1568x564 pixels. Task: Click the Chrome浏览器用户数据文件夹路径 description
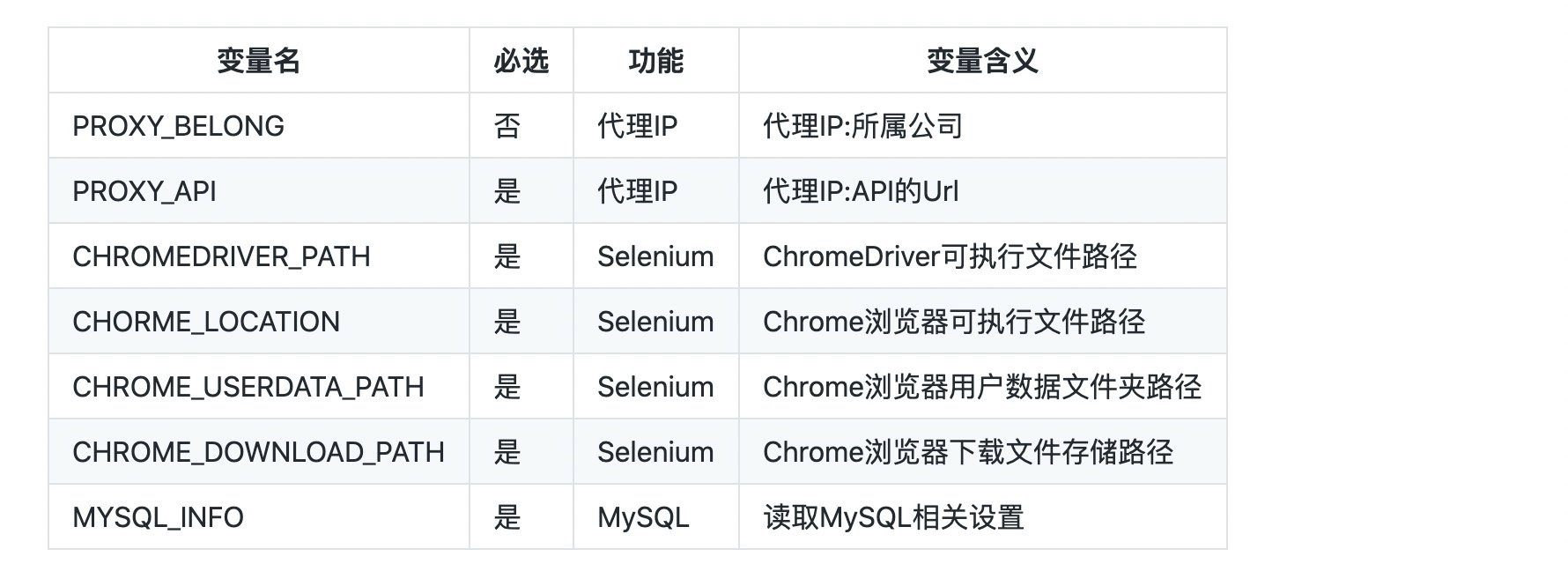(981, 387)
